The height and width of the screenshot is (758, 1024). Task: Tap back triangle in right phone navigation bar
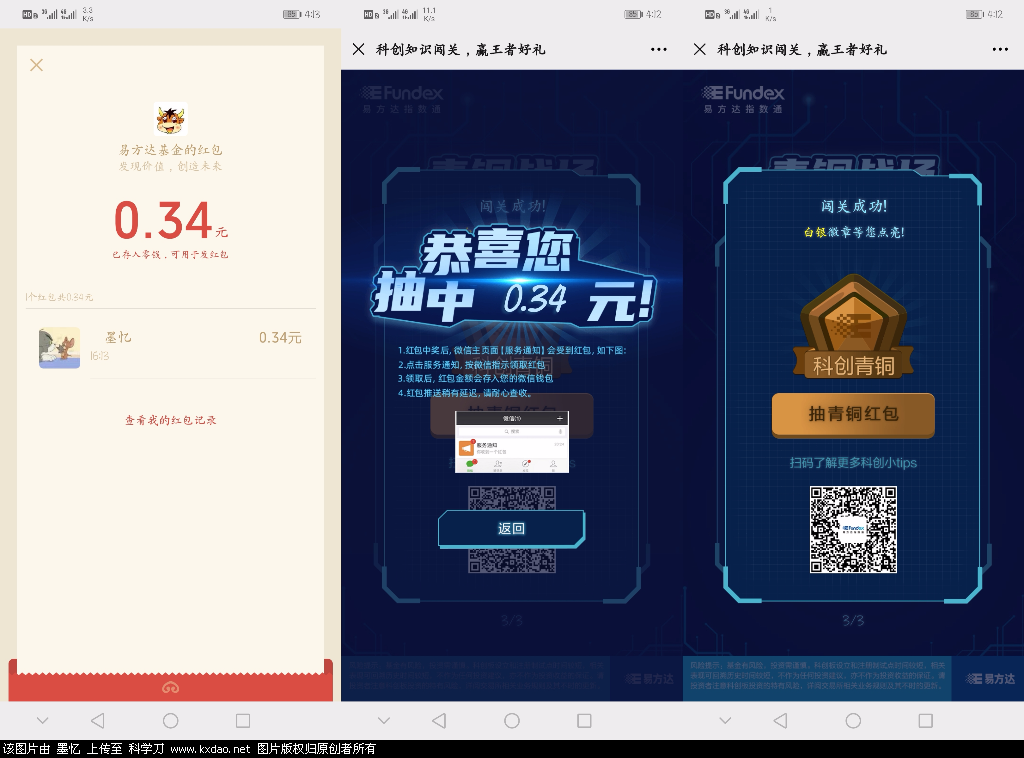coord(780,720)
